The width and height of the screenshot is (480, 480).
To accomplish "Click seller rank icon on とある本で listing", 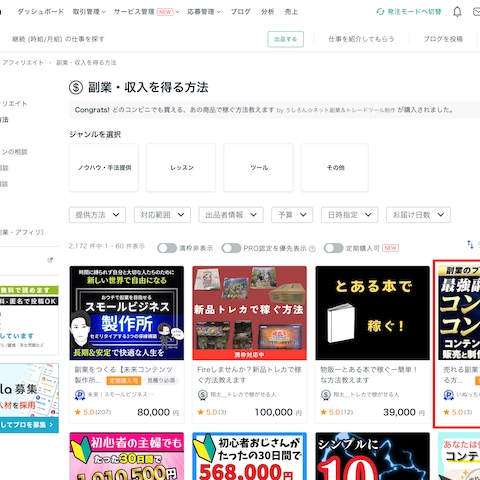I will [325, 395].
